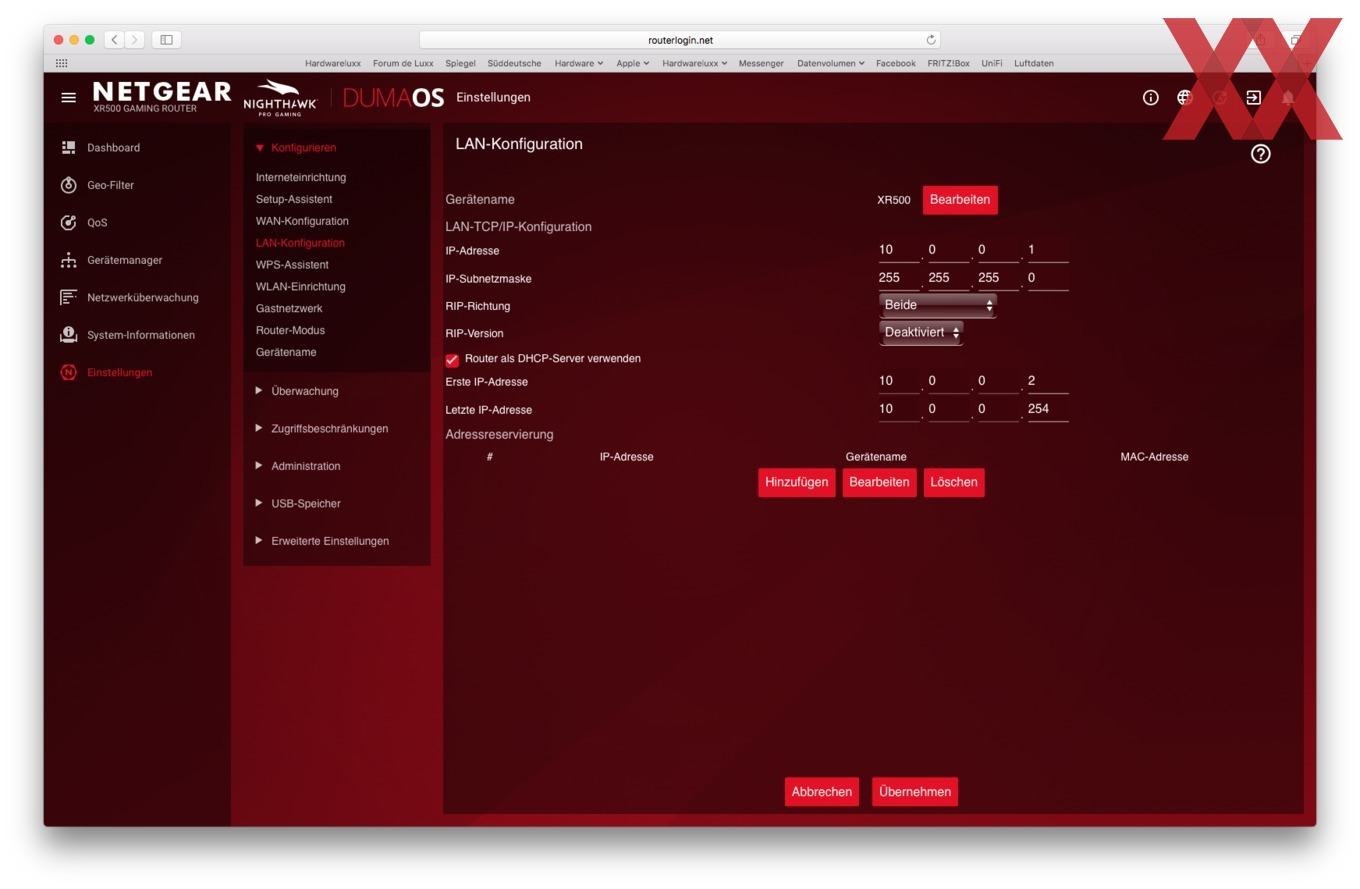Click the QoS sidebar icon
Screen dimensions: 1360x889
click(68, 222)
